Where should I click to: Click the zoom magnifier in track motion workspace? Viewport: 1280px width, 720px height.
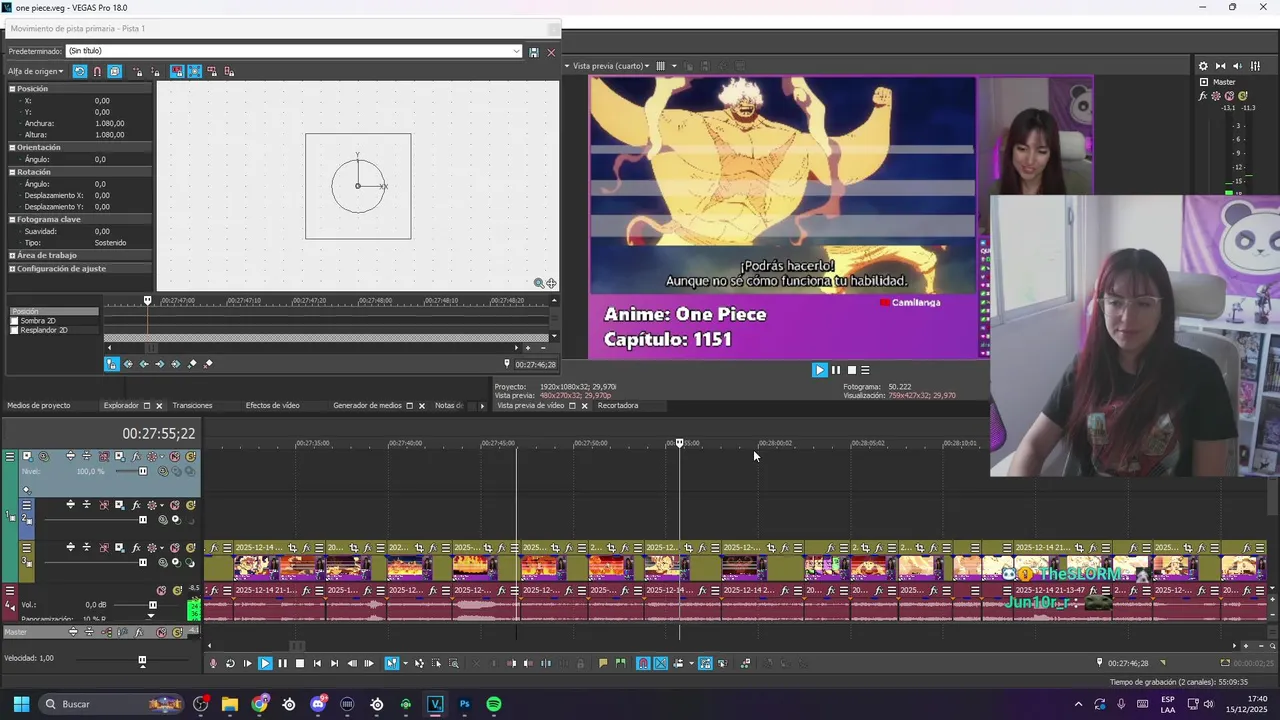(539, 283)
